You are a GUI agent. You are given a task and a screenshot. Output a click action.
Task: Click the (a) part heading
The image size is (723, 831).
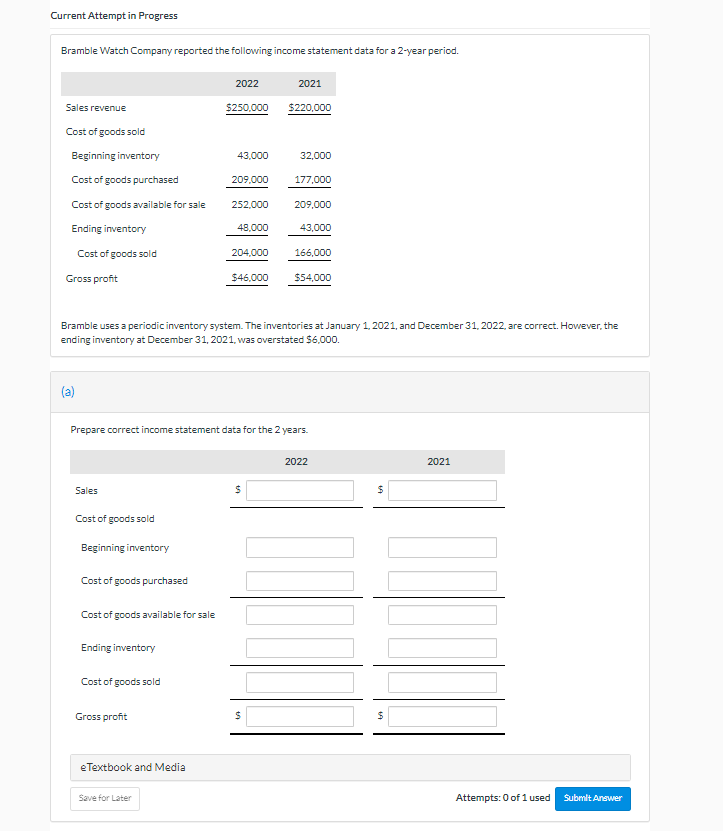[x=68, y=392]
